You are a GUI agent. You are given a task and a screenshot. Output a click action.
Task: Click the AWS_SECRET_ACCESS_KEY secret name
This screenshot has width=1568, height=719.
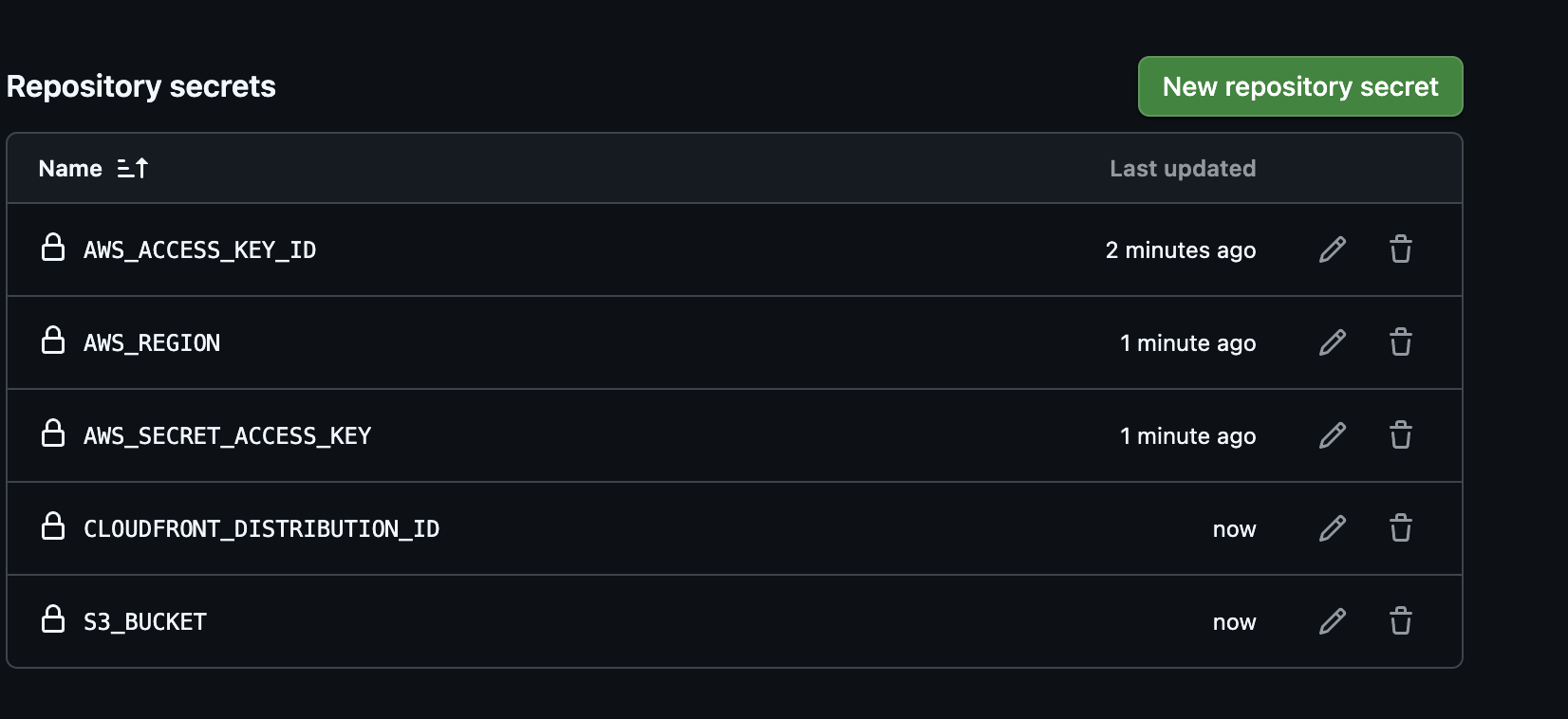[227, 436]
